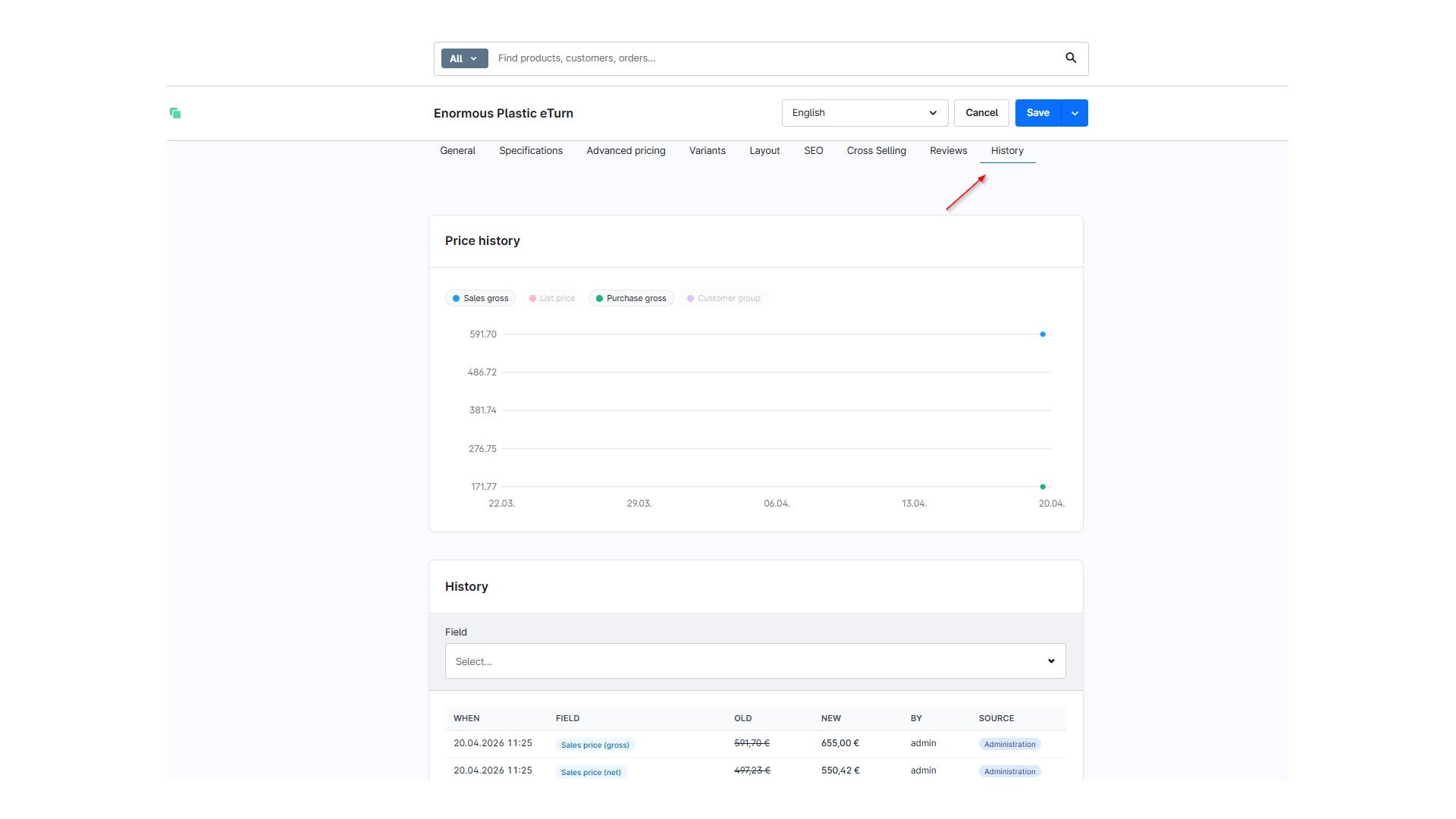
Task: Click the Sales price (gross) field tag
Action: click(x=595, y=745)
